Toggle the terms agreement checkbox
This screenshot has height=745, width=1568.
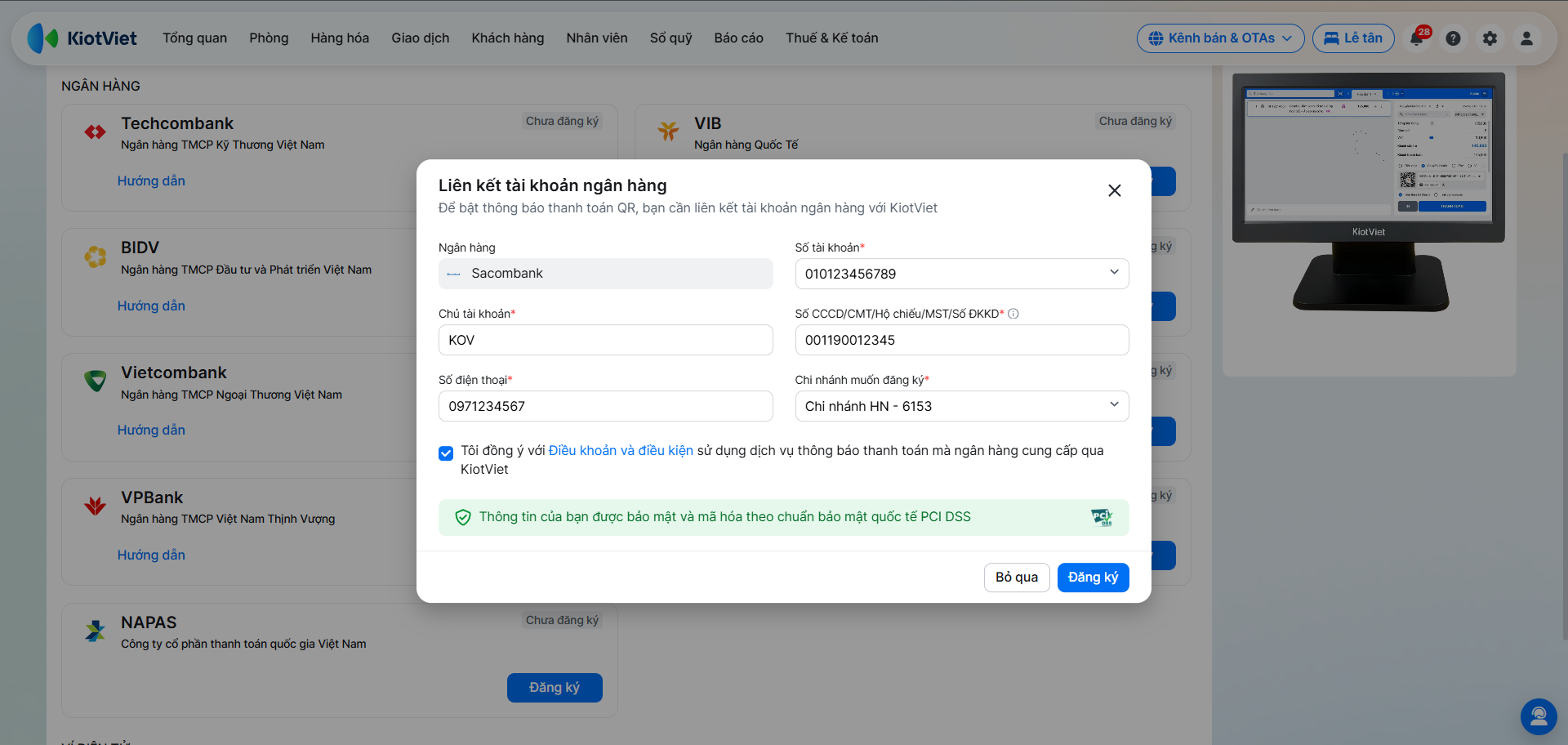pos(446,453)
